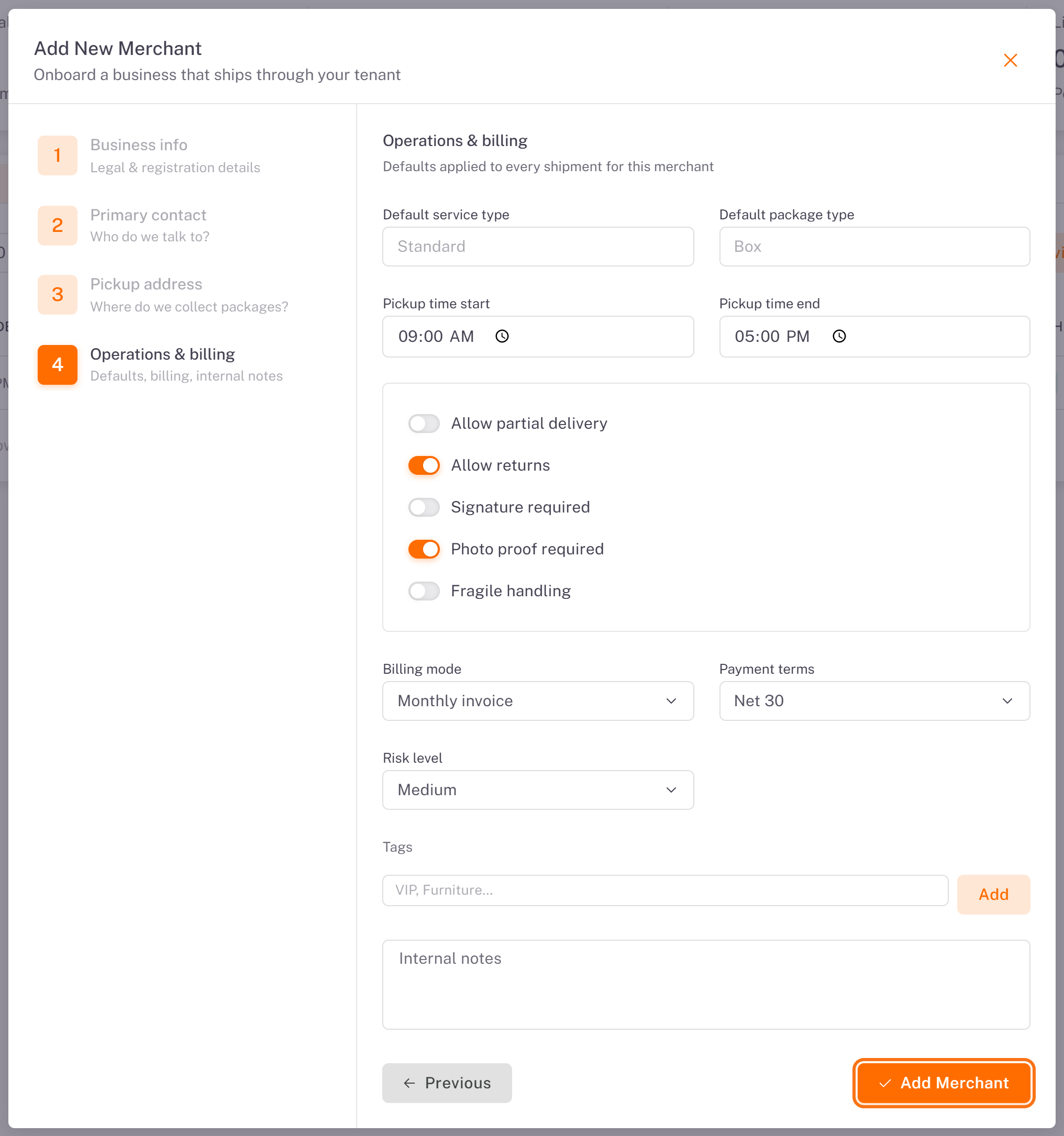Click step 1 number badge

58,155
